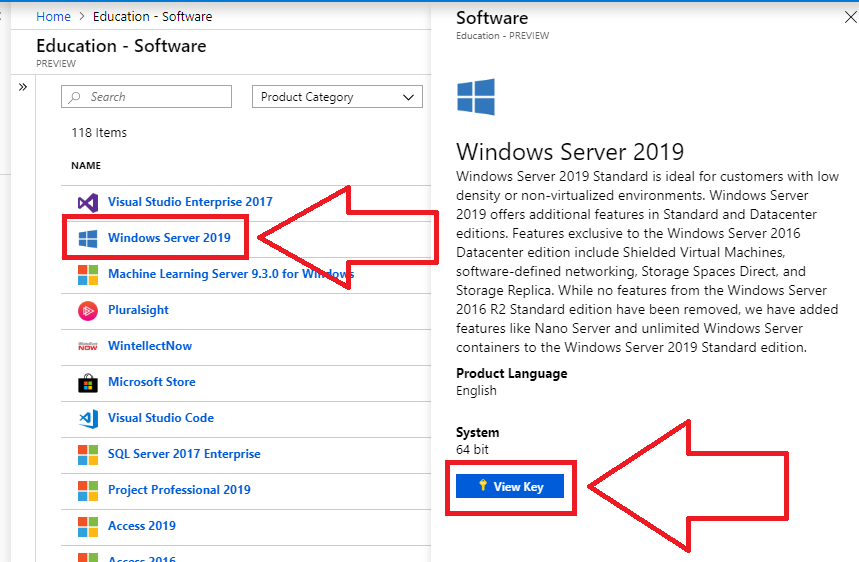The height and width of the screenshot is (562, 859).
Task: Open the WintellectNow item
Action: coord(150,346)
